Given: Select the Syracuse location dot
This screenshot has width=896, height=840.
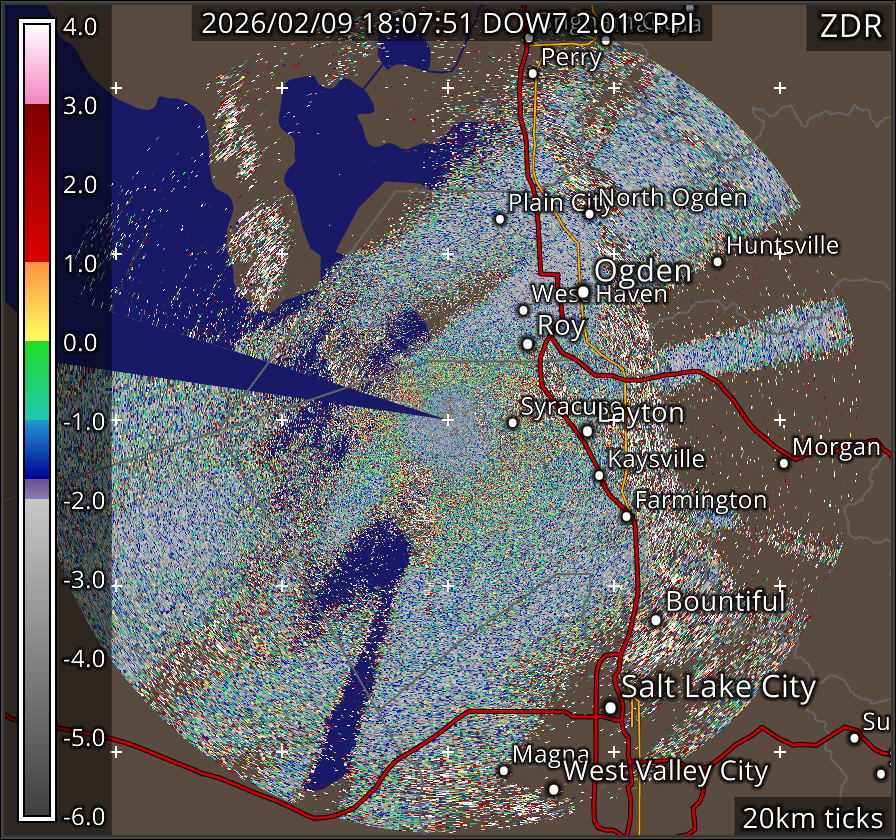Looking at the screenshot, I should [513, 423].
